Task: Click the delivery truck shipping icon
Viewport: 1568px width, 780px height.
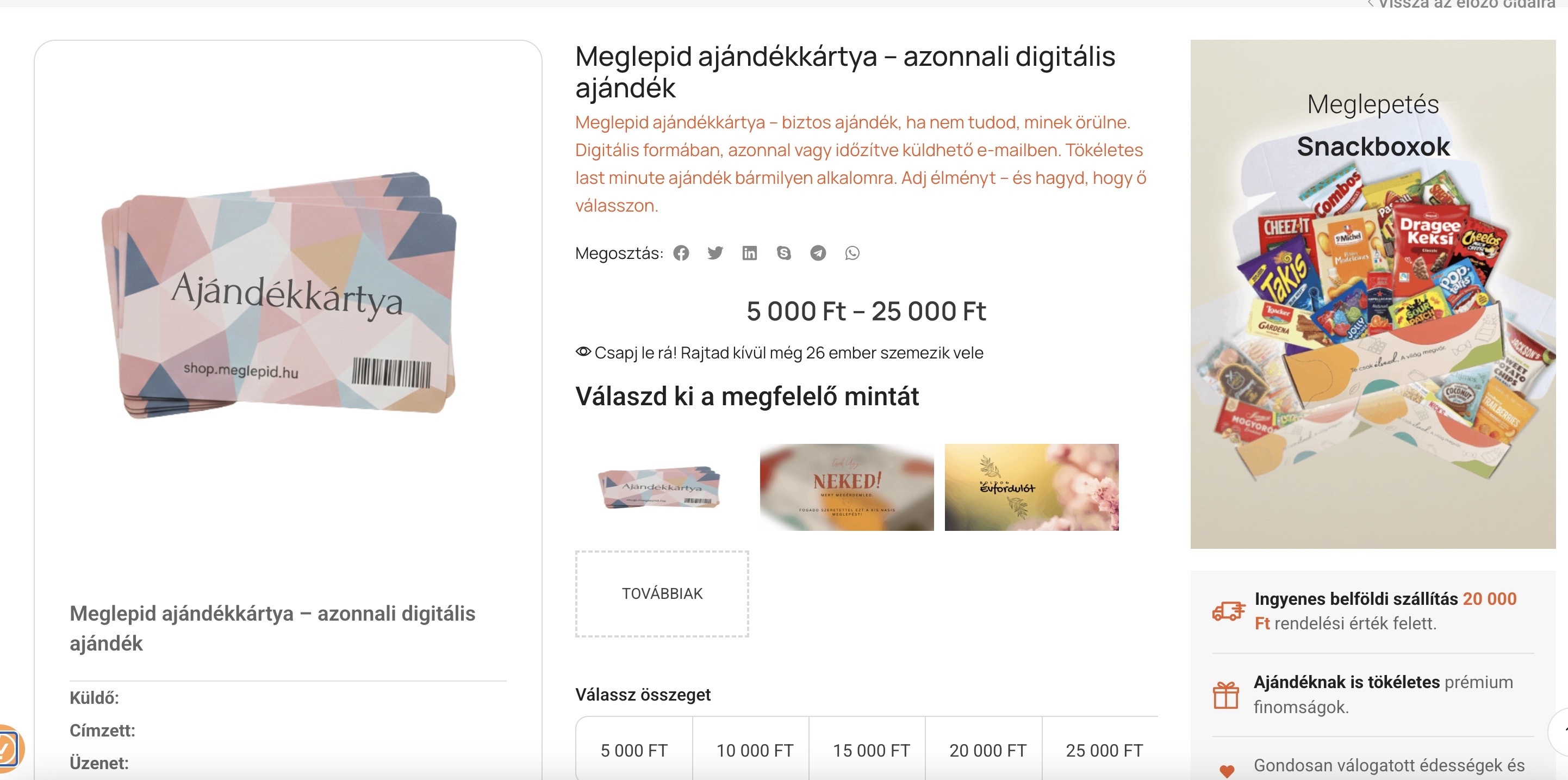Action: 1228,611
